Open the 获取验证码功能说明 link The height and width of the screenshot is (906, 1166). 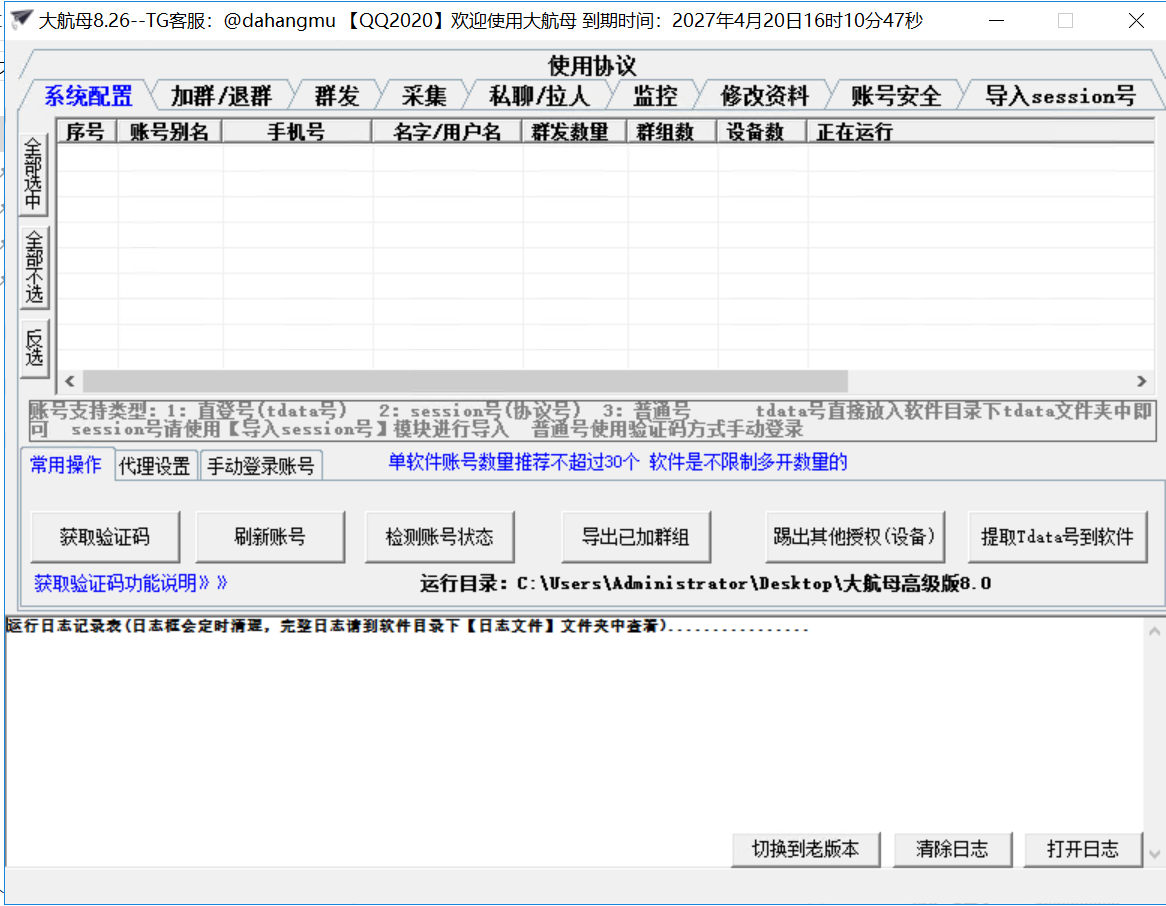point(131,583)
